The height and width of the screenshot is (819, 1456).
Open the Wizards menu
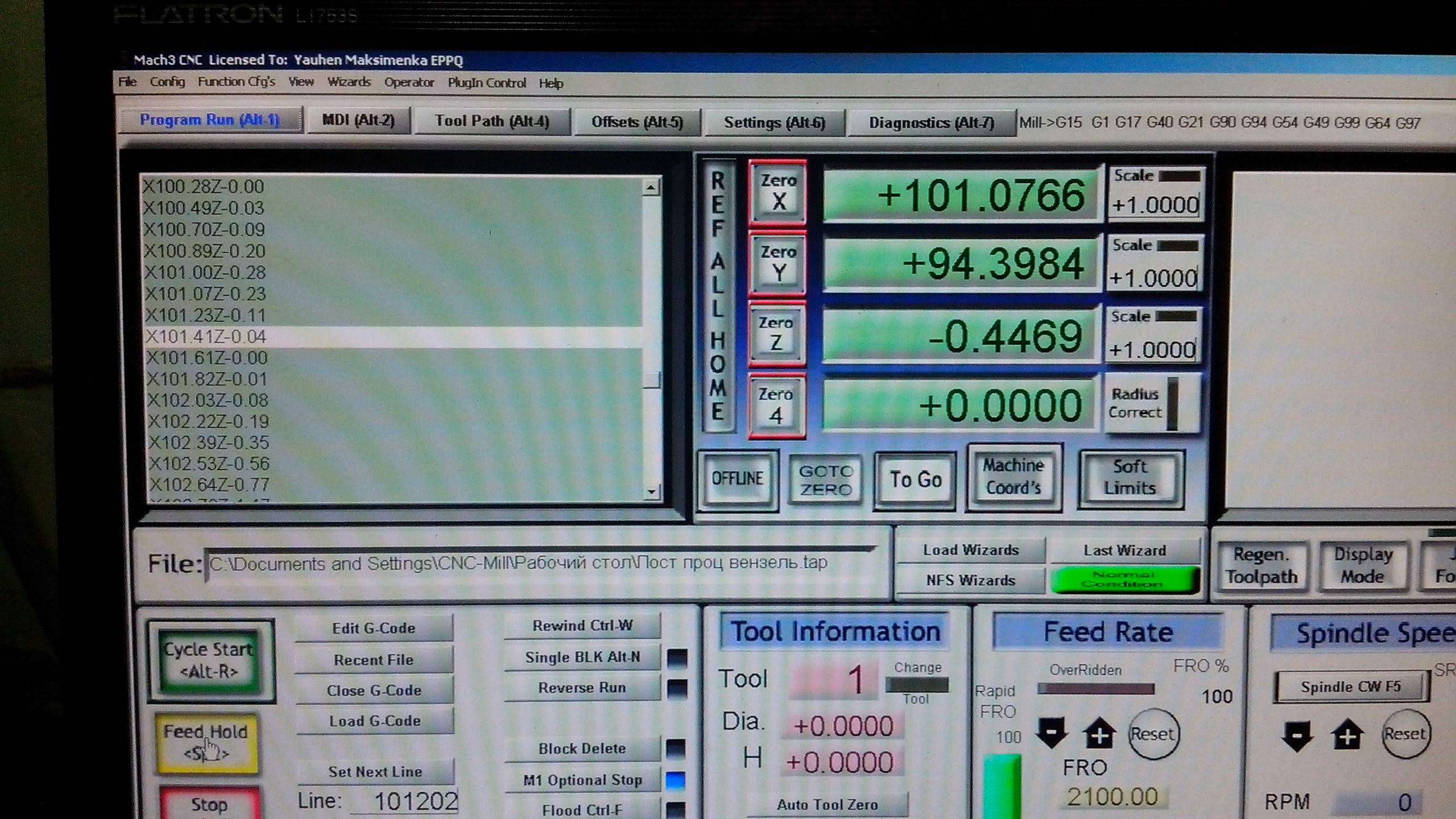tap(349, 82)
